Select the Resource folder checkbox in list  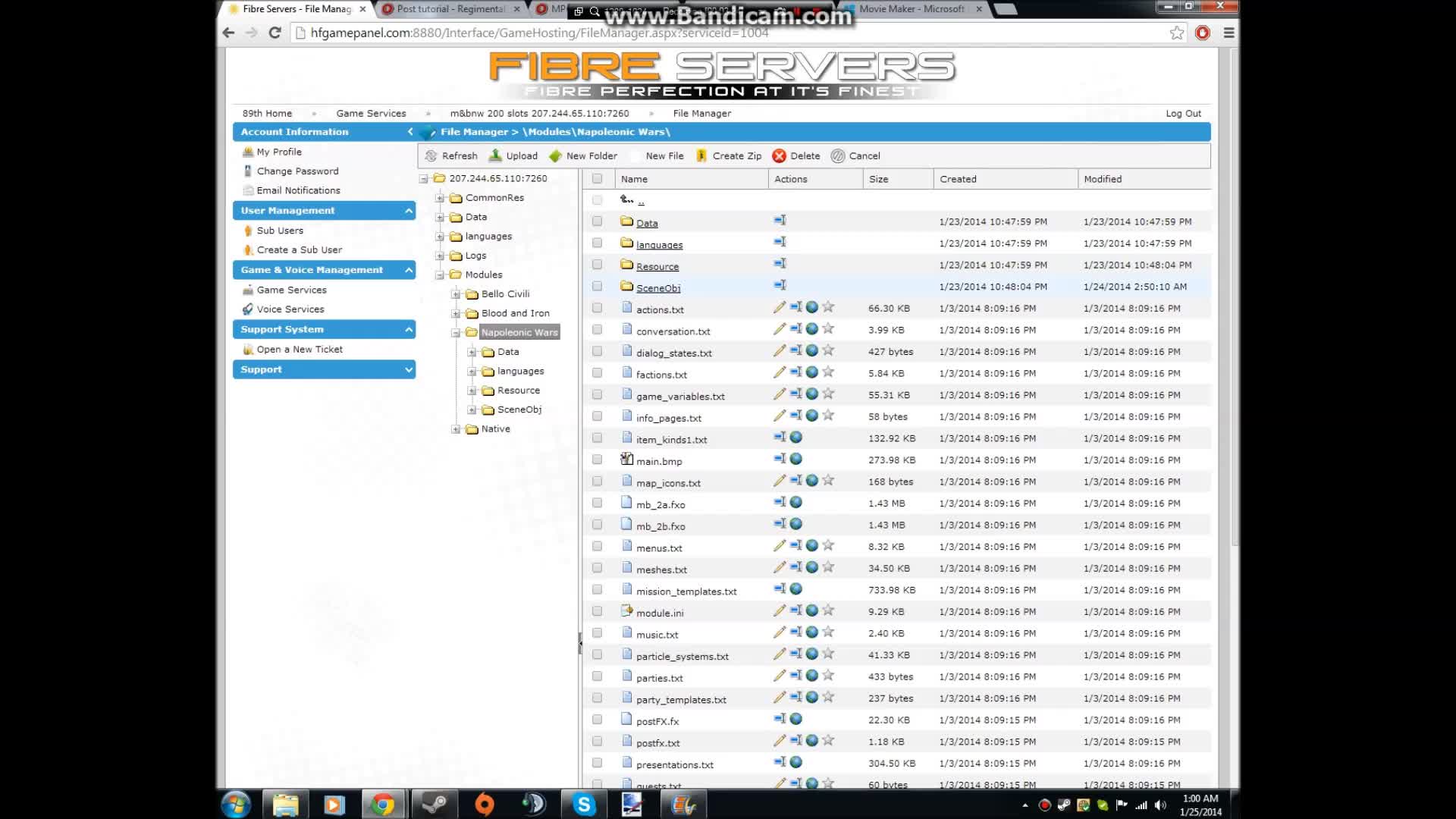(597, 265)
